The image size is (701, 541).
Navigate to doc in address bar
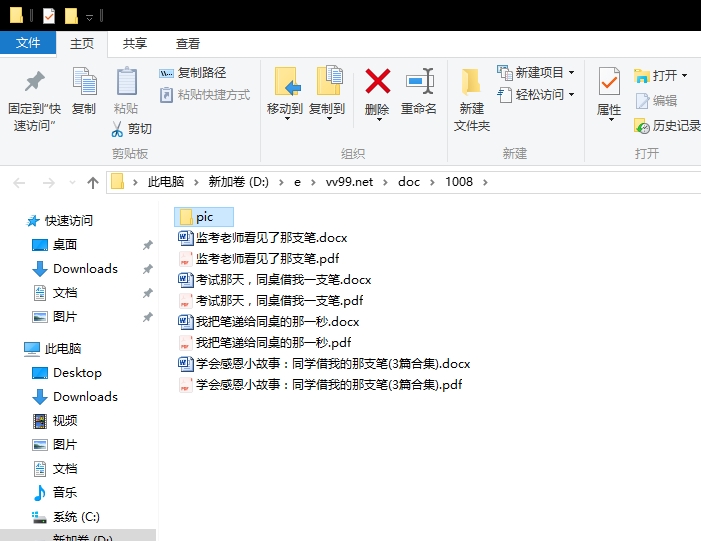click(x=409, y=182)
